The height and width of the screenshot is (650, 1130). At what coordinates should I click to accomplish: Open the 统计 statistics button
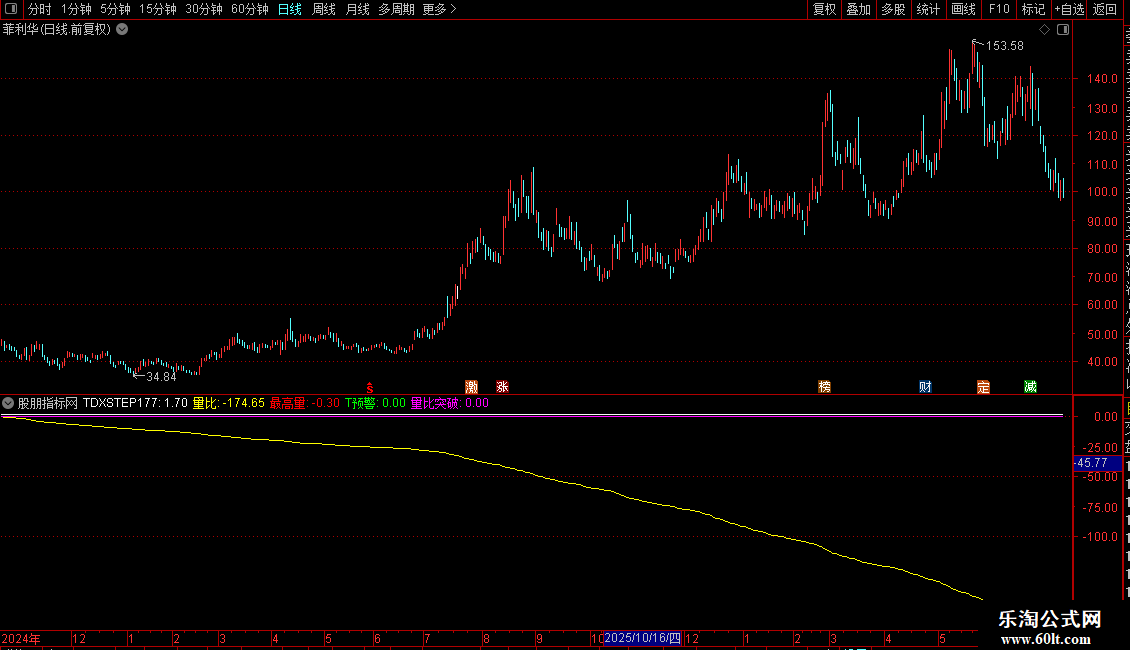click(928, 9)
